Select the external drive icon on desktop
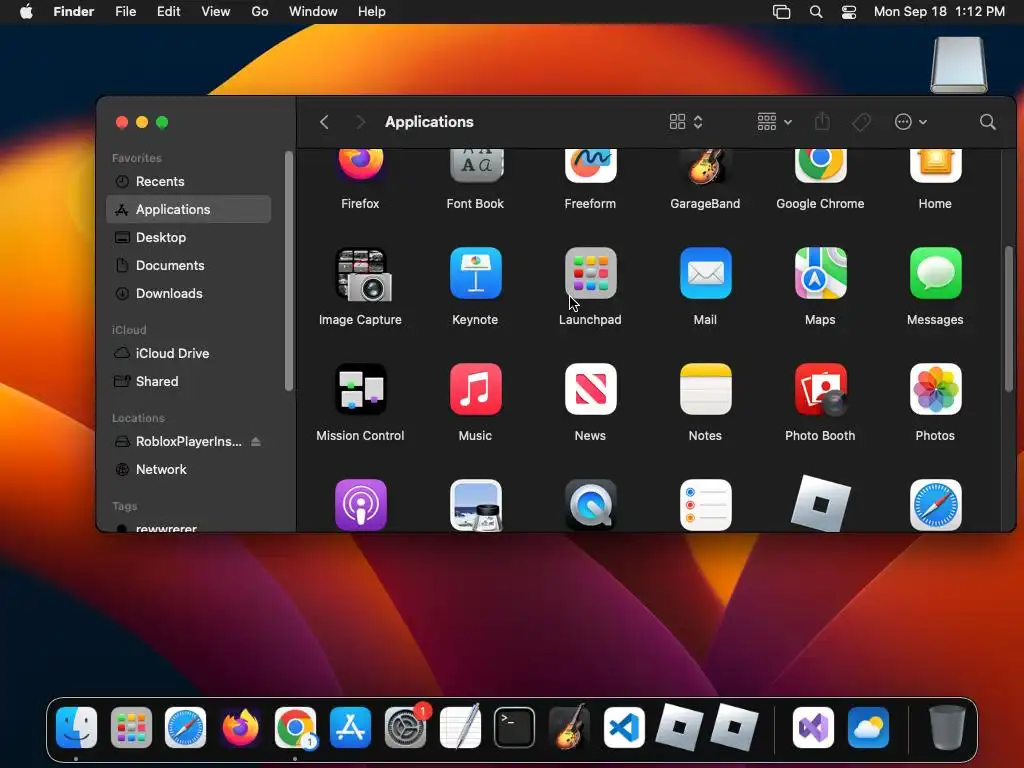The width and height of the screenshot is (1024, 768). click(x=959, y=65)
